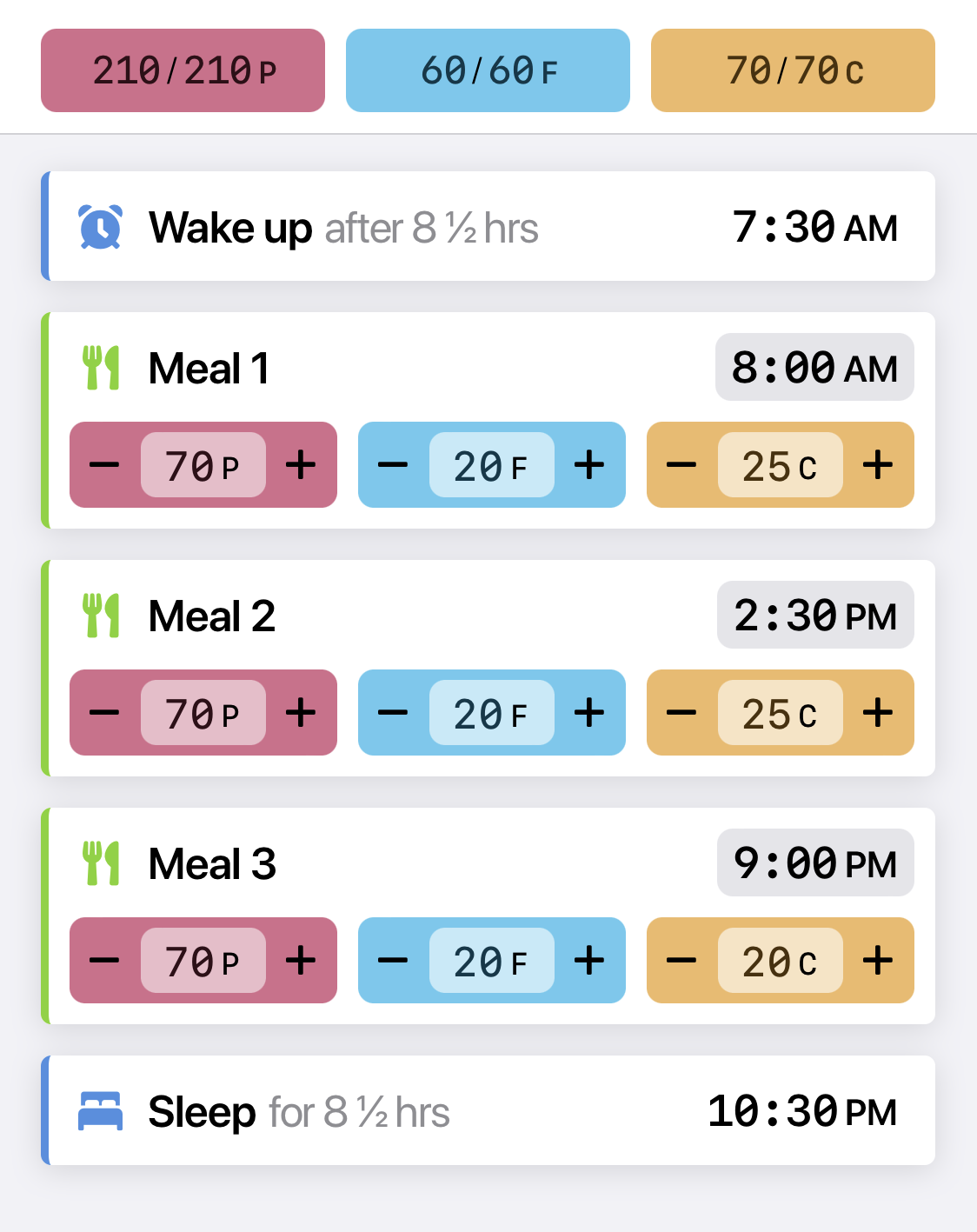
Task: Decrease Meal 1 fat with minus
Action: tap(393, 465)
